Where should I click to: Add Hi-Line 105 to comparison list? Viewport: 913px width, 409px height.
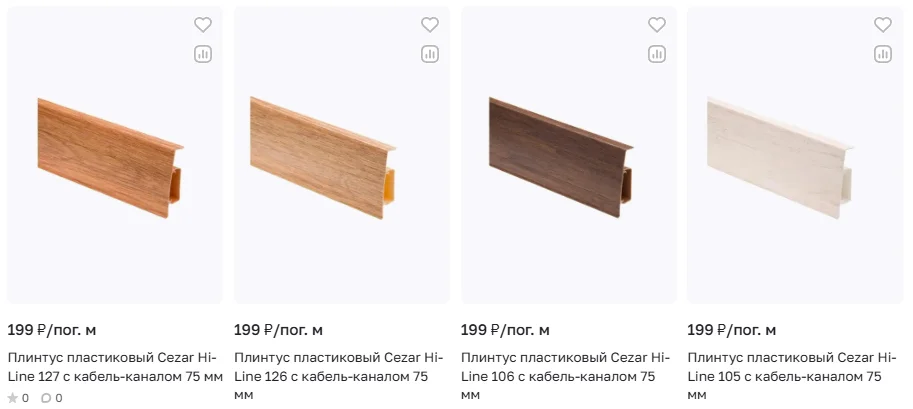click(x=883, y=54)
